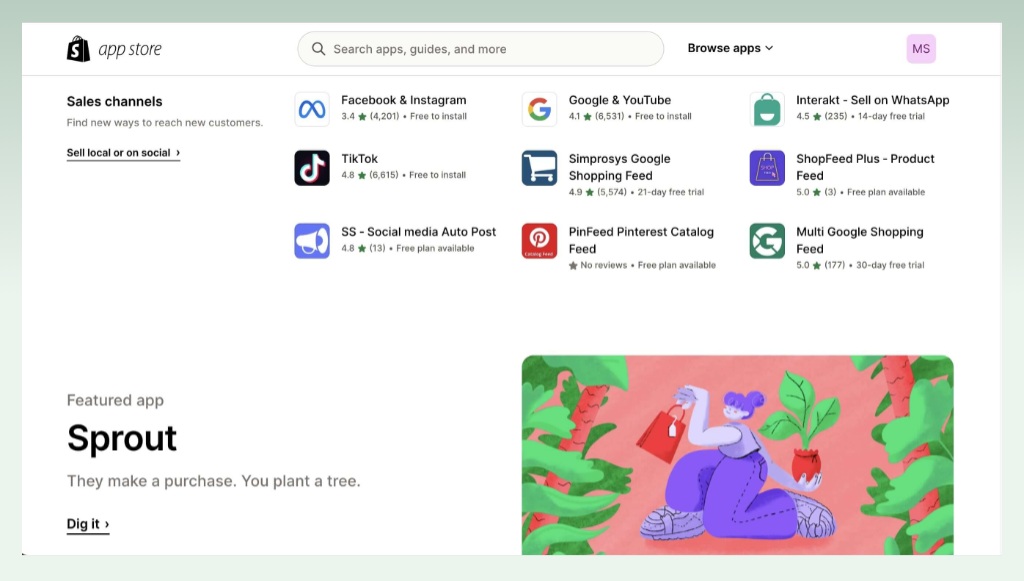Open the Facebook & Instagram app icon
The image size is (1024, 581).
click(312, 109)
